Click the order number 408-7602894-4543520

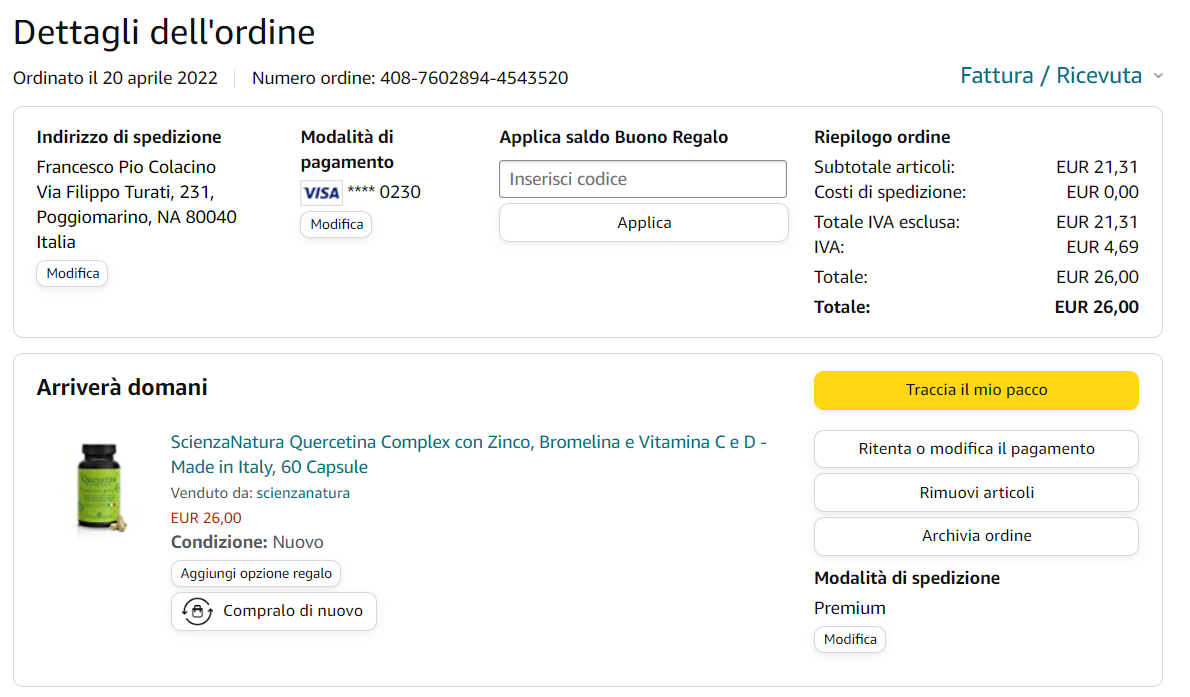tap(474, 78)
